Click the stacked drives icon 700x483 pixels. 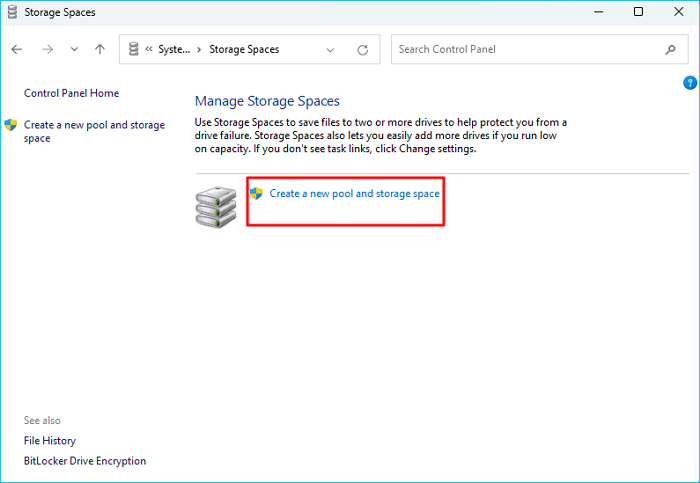pos(215,205)
